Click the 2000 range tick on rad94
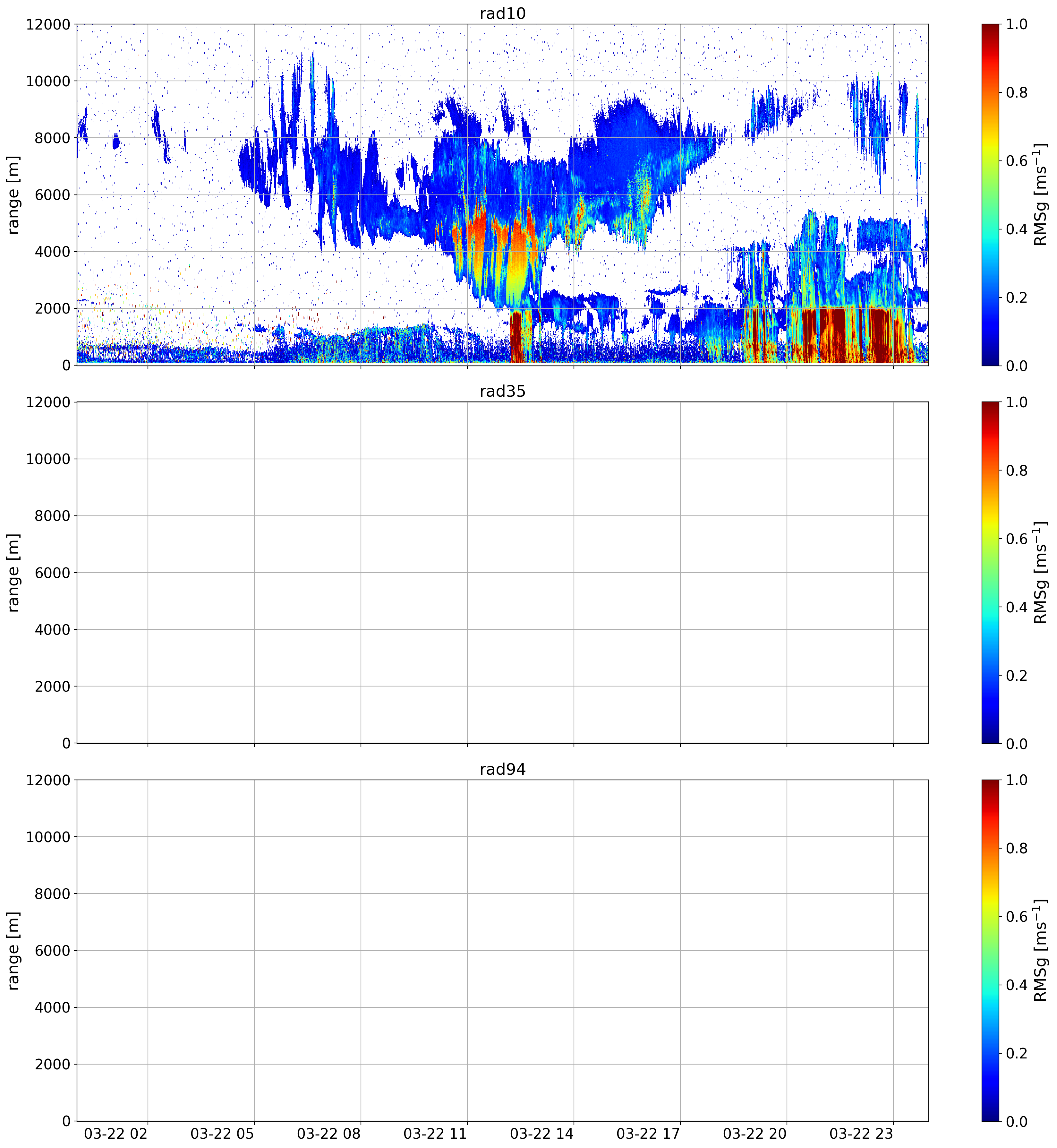The height and width of the screenshot is (1148, 1057). 53,1065
